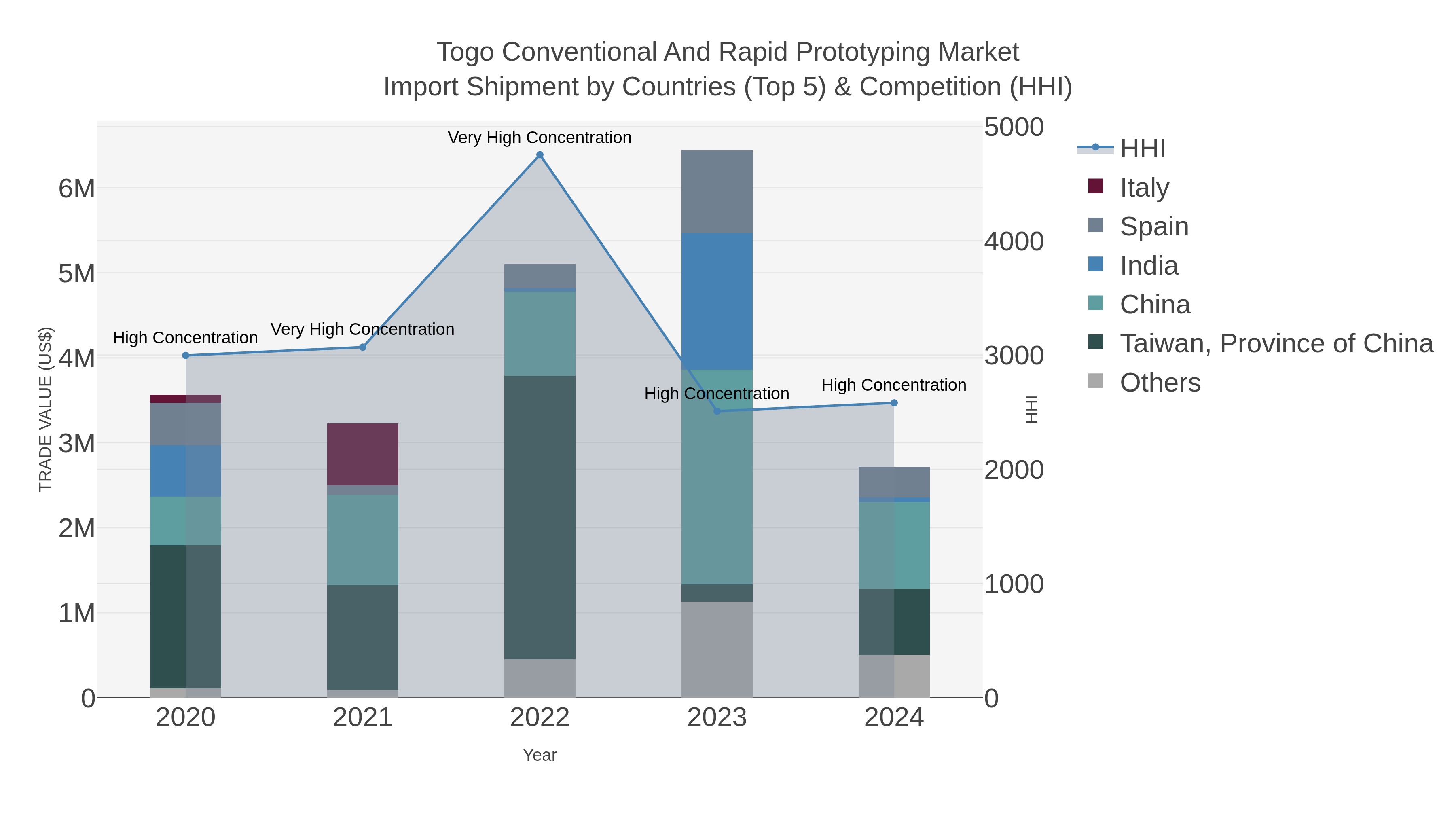Click the China segment in 2023 bar
Image resolution: width=1456 pixels, height=819 pixels.
click(x=717, y=477)
